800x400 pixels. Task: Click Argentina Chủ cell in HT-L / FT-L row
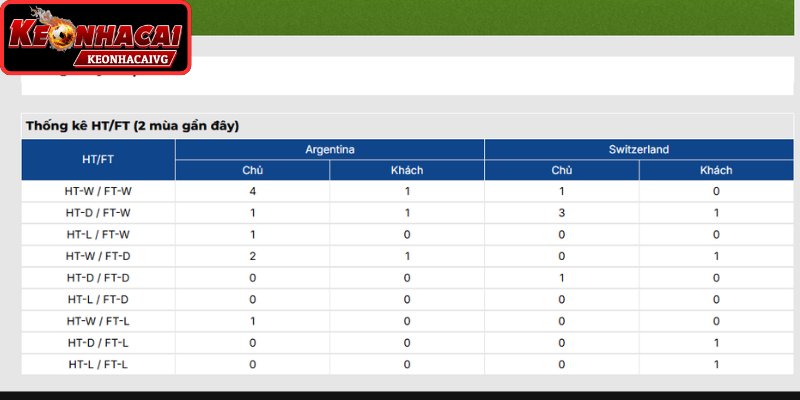click(x=253, y=365)
